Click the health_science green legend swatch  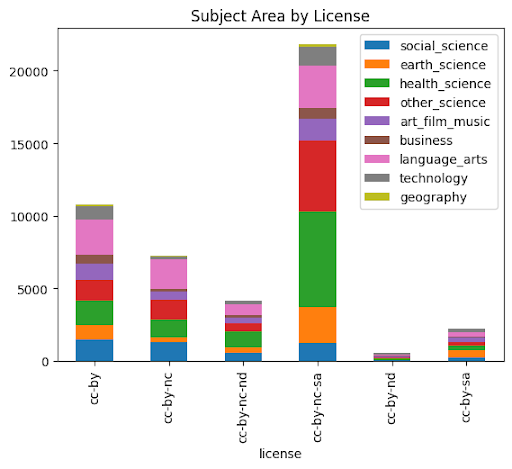pos(377,83)
